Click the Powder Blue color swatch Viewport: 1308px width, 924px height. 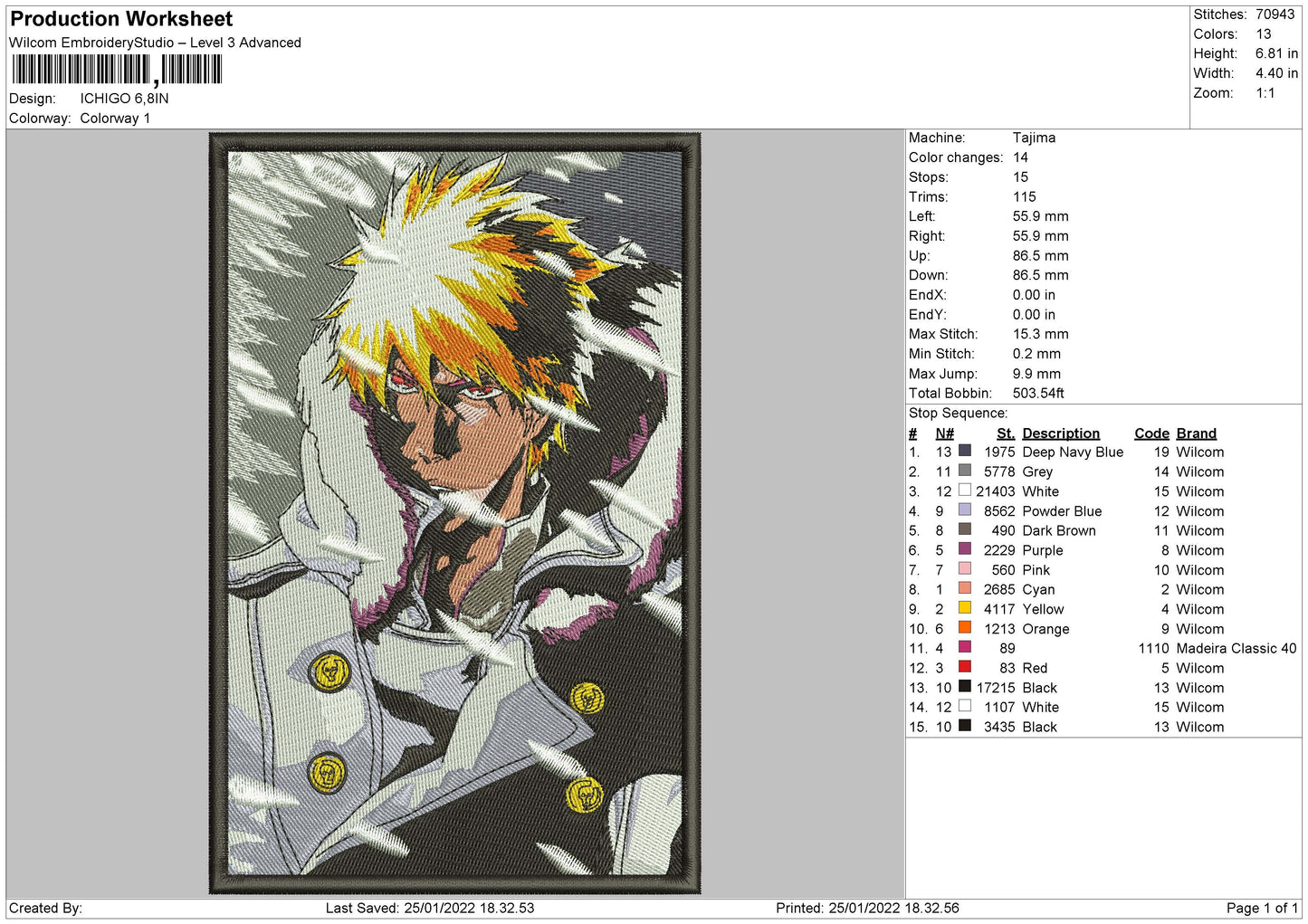[x=965, y=510]
